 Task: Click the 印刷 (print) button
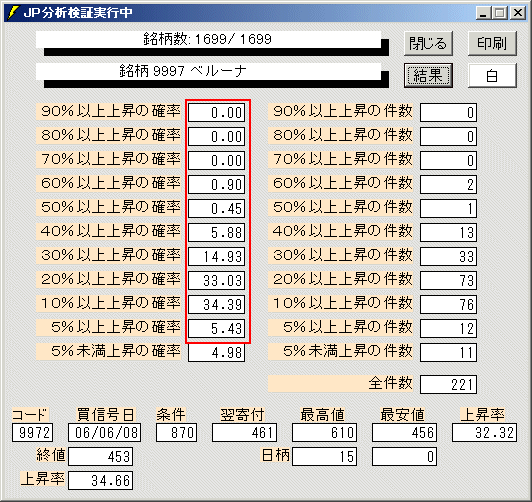pyautogui.click(x=492, y=43)
